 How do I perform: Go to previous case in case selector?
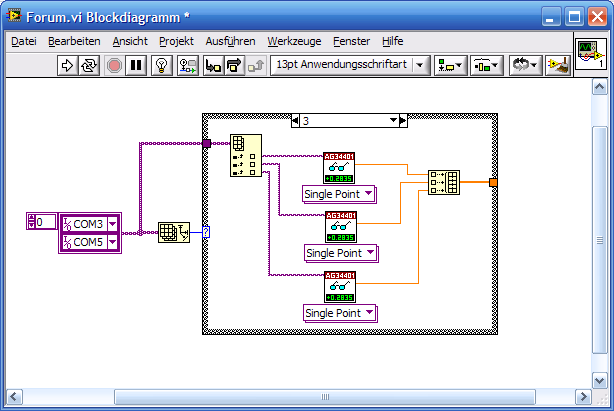point(295,121)
